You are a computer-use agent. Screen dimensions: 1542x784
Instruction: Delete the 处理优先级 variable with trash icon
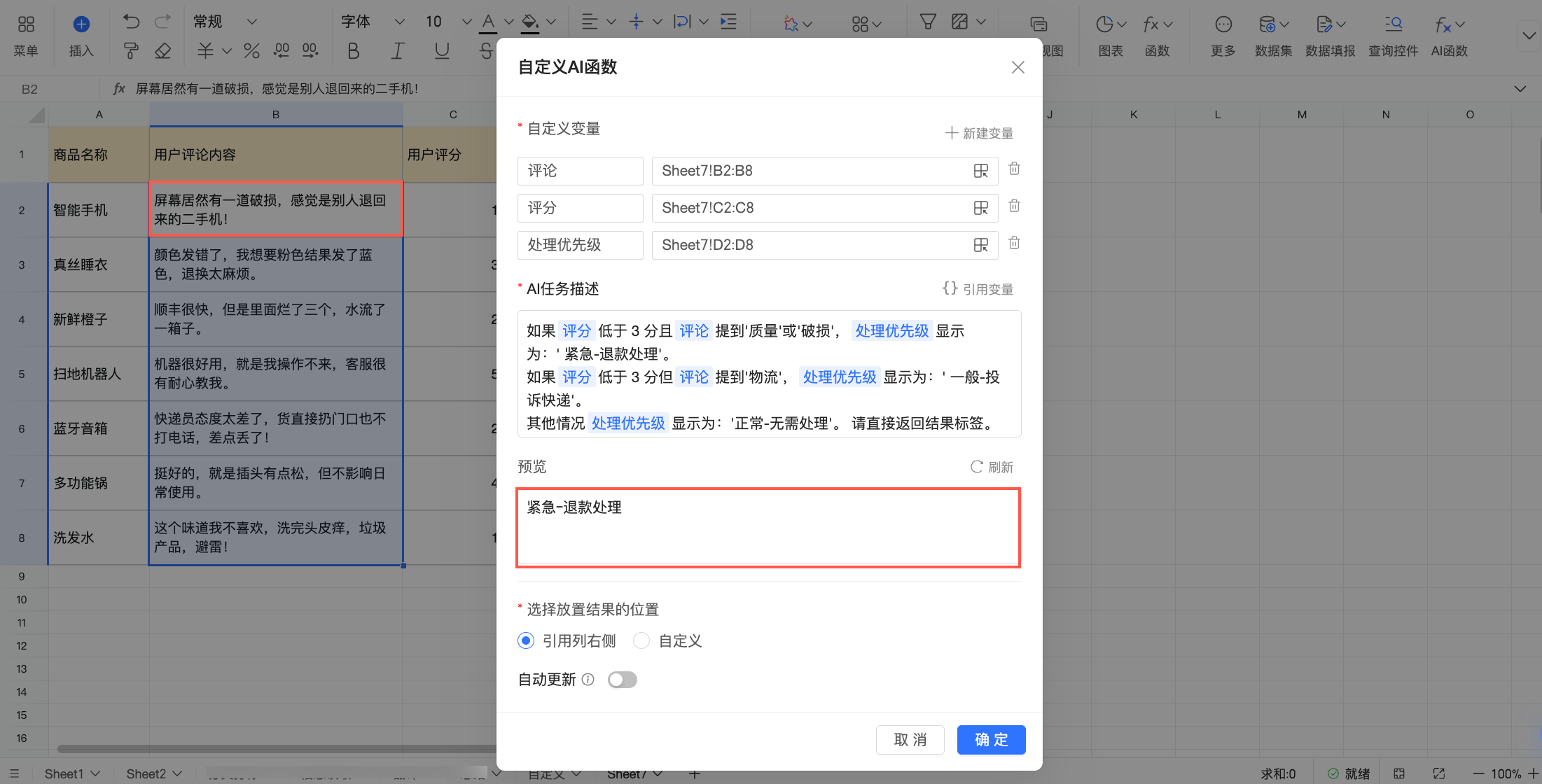(x=1014, y=243)
